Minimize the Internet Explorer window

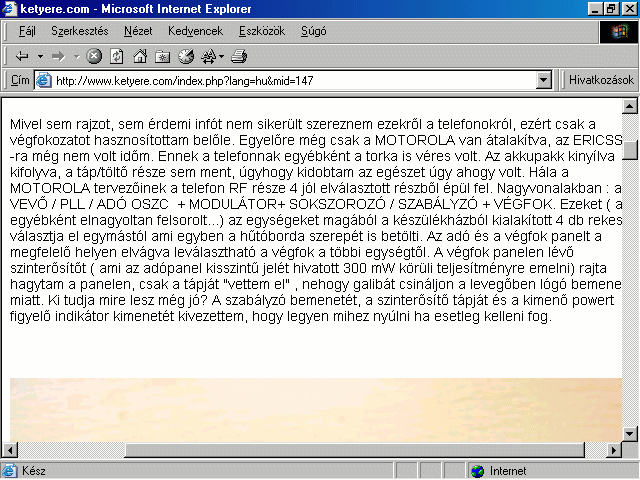[x=595, y=9]
